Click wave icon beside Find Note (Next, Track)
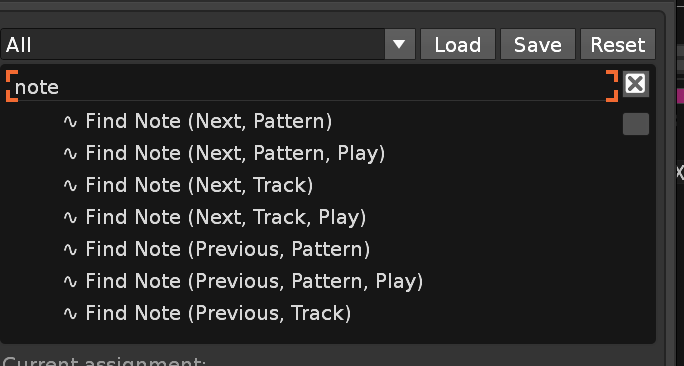Image resolution: width=684 pixels, height=366 pixels. [x=70, y=185]
